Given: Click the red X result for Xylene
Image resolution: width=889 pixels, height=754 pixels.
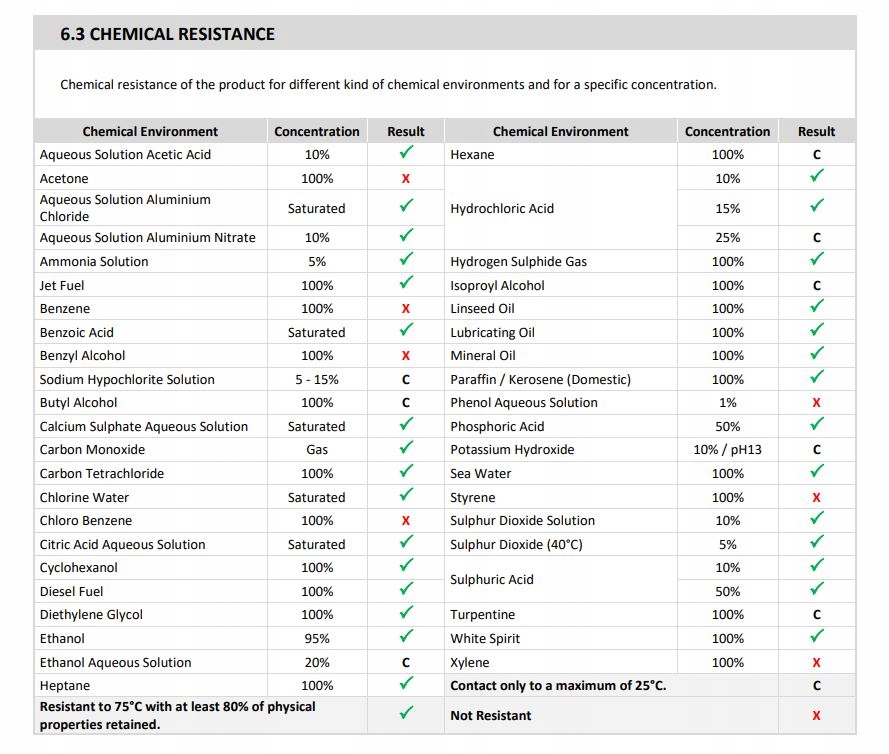Looking at the screenshot, I should [x=817, y=662].
